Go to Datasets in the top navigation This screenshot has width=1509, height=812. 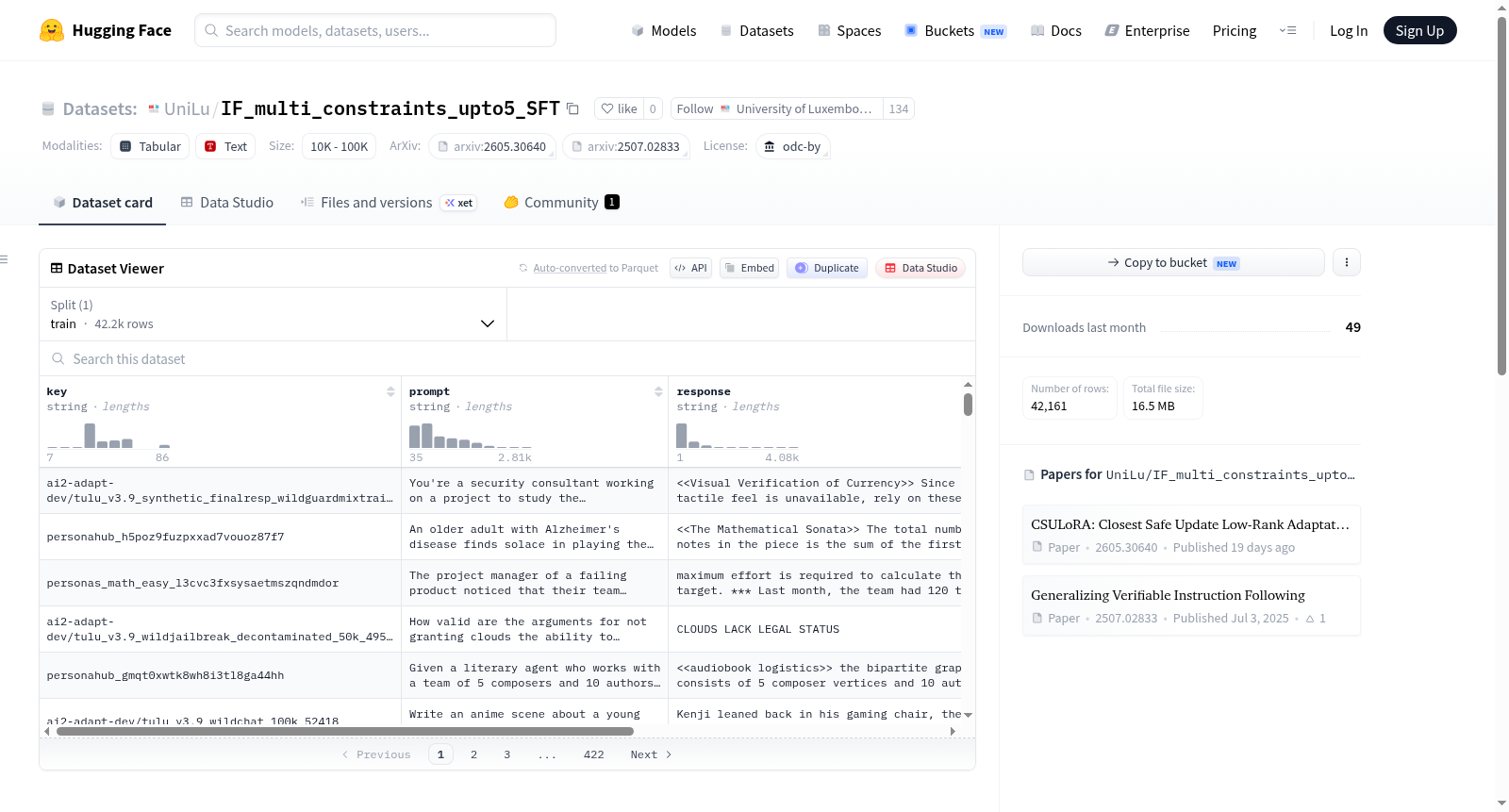point(756,30)
